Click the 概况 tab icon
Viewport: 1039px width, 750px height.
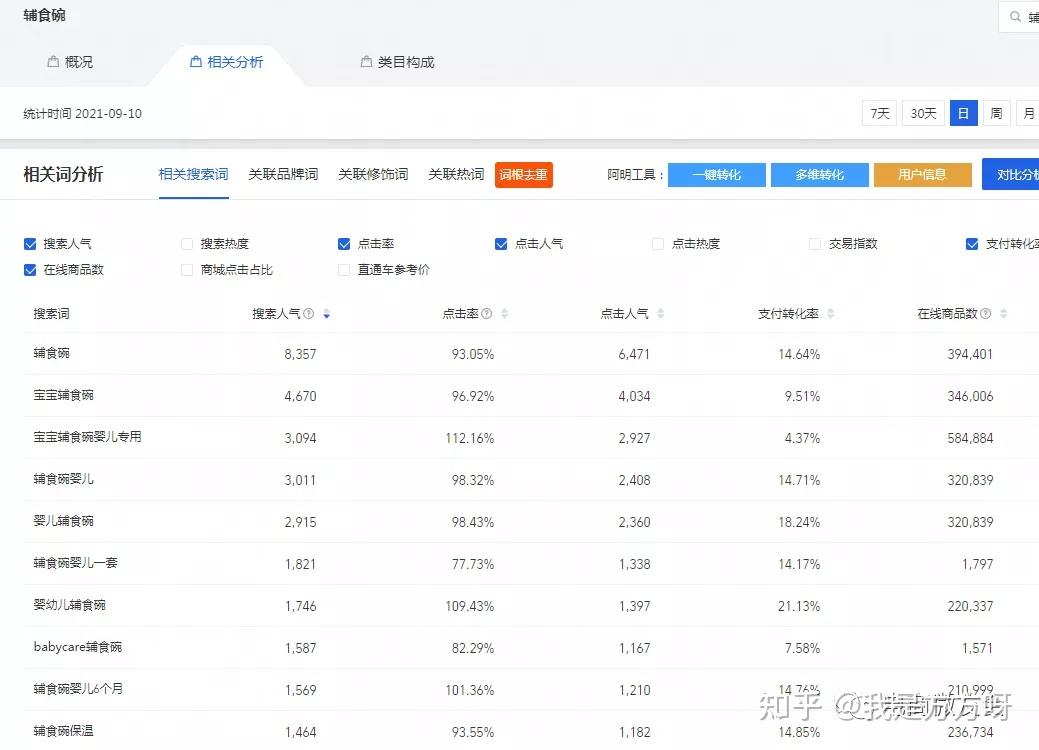(x=53, y=62)
